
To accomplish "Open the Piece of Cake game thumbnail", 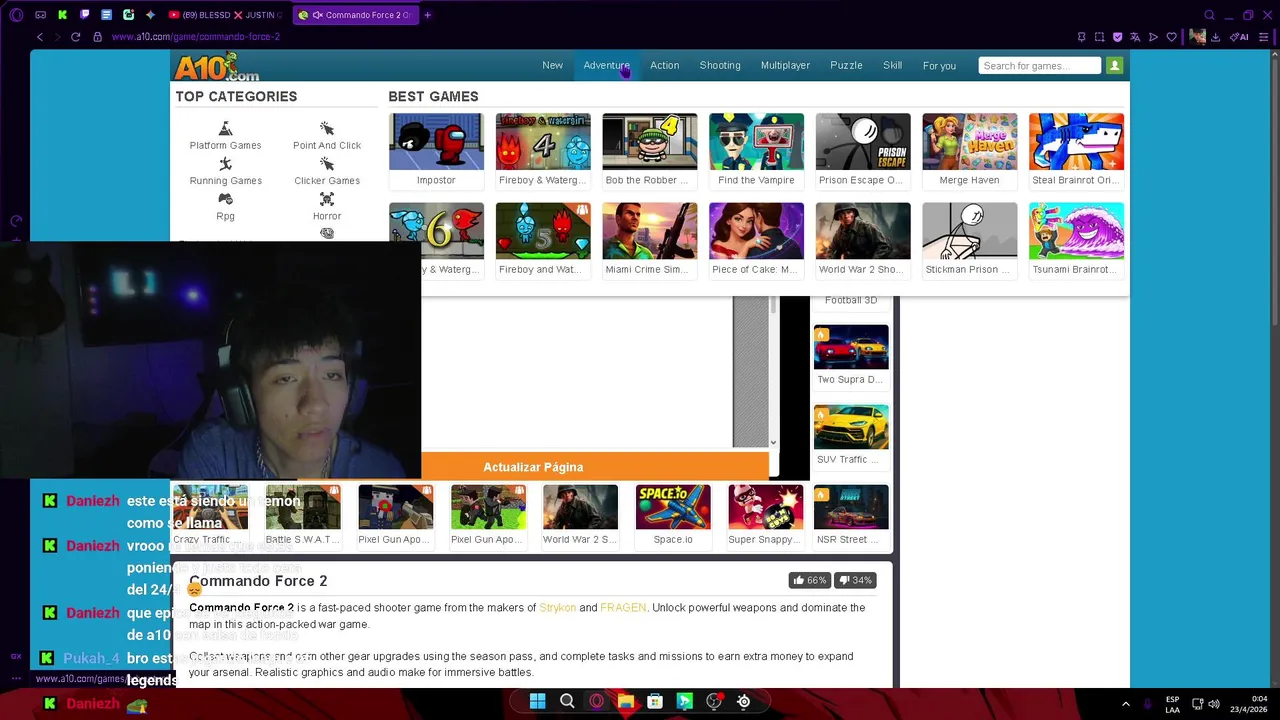I will (756, 231).
